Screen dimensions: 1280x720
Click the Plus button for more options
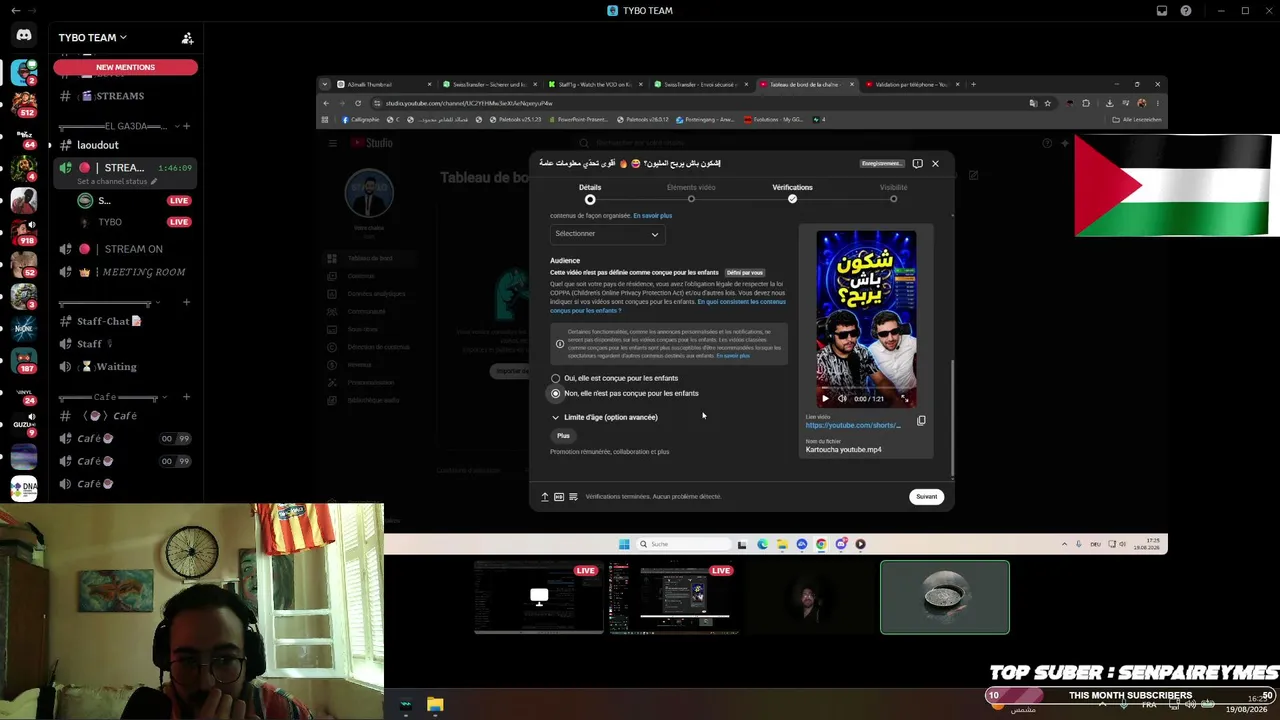pos(563,436)
